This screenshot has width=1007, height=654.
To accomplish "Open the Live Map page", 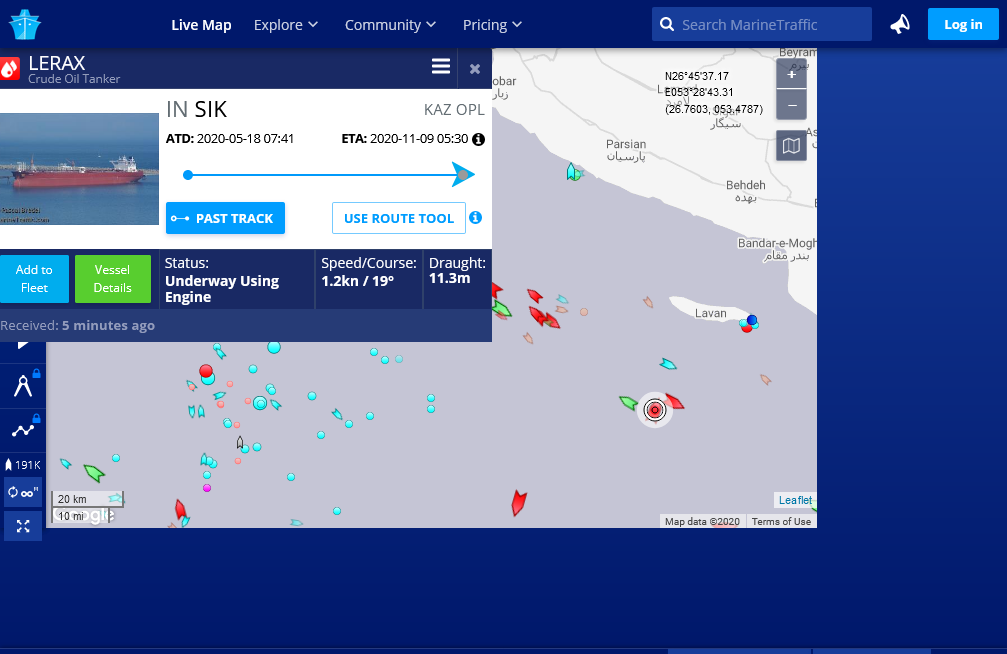I will coord(201,25).
